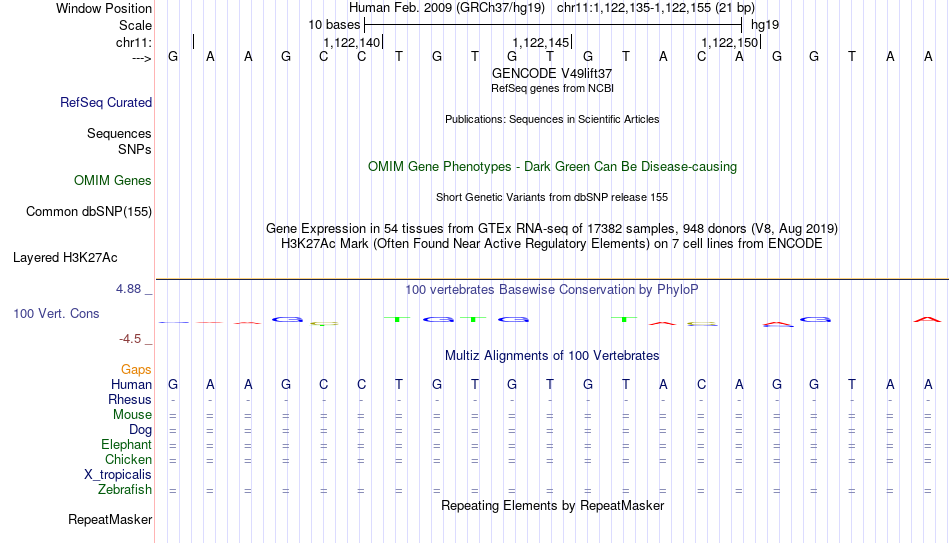This screenshot has width=950, height=543.
Task: Click the 1,122,150 position marker
Action: tap(730, 42)
